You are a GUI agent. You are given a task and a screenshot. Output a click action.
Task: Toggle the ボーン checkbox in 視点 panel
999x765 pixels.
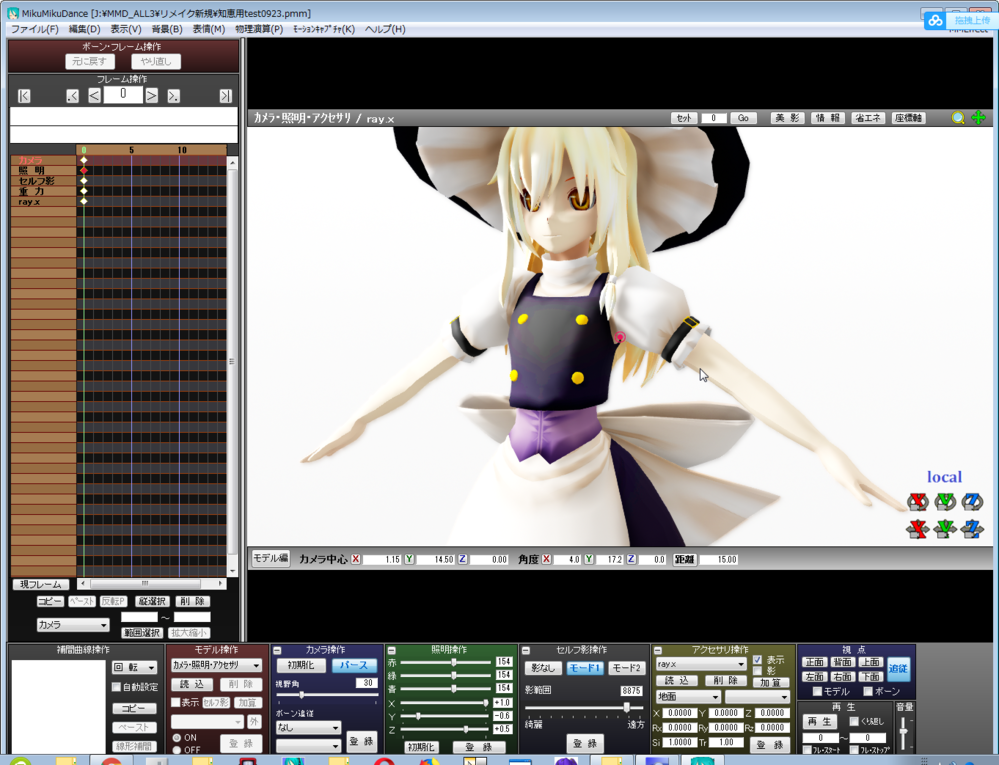(x=867, y=691)
